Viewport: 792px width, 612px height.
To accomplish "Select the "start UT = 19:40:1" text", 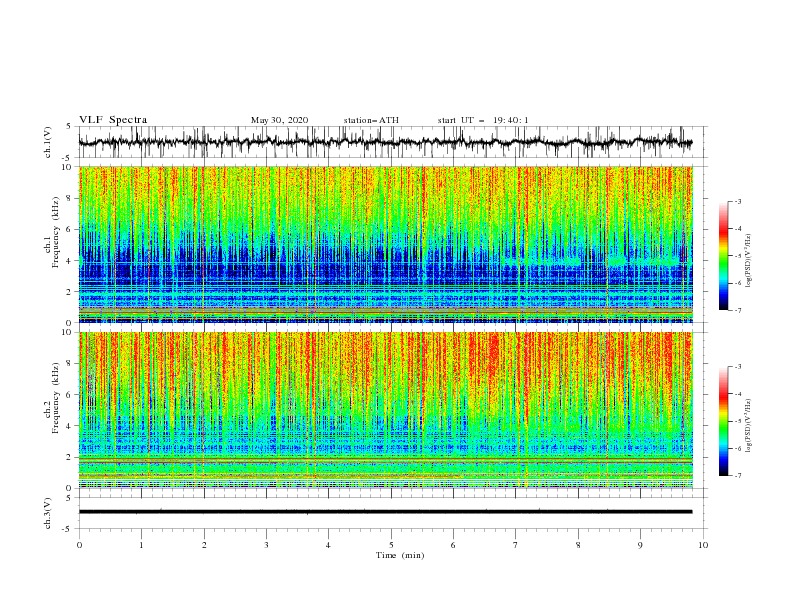I will click(483, 120).
